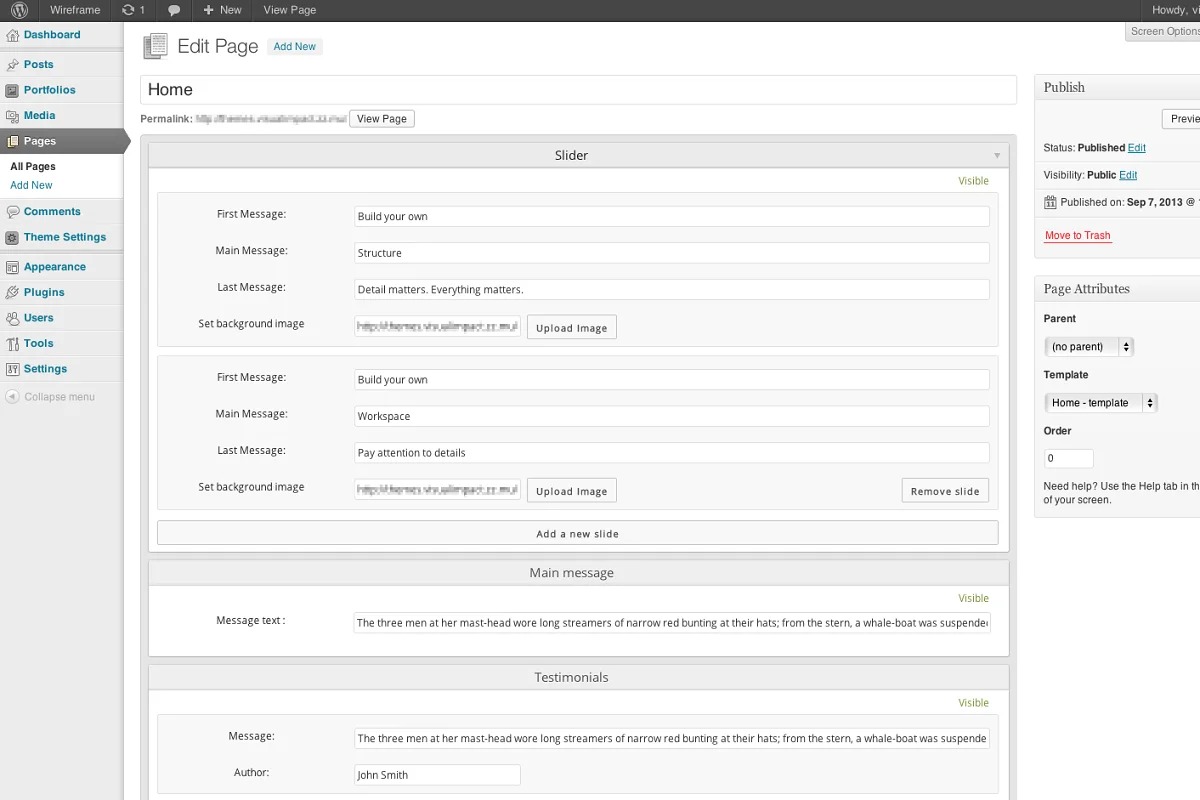This screenshot has width=1200, height=800.
Task: Toggle Visible on the Slider section
Action: tap(973, 181)
